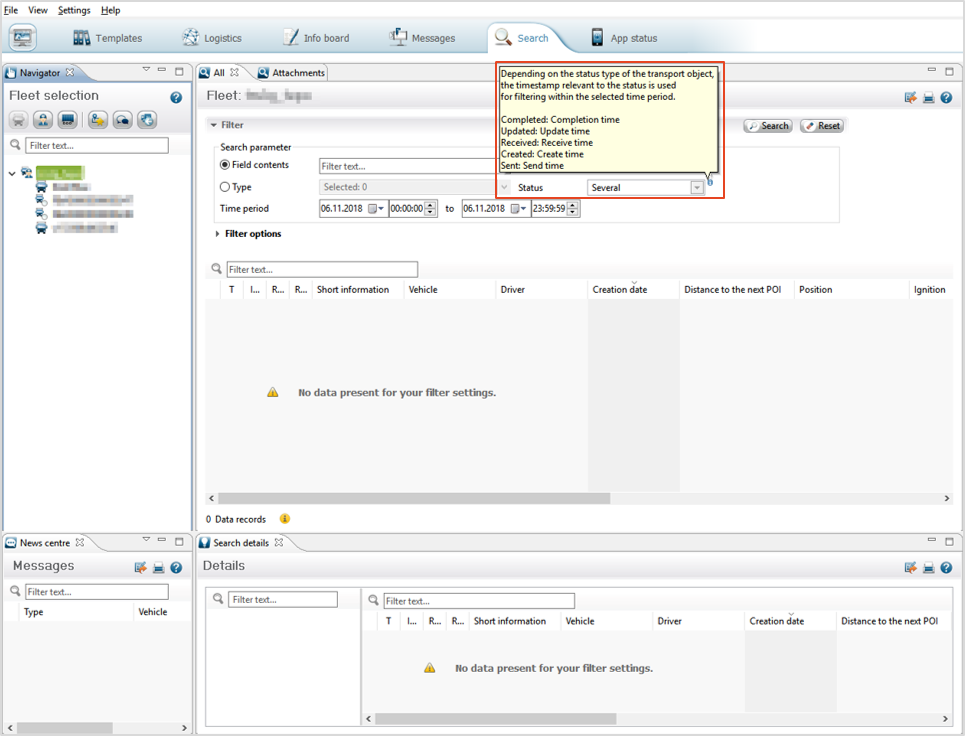Print the News centre messages
Screen dimensions: 965x736
pos(158,567)
